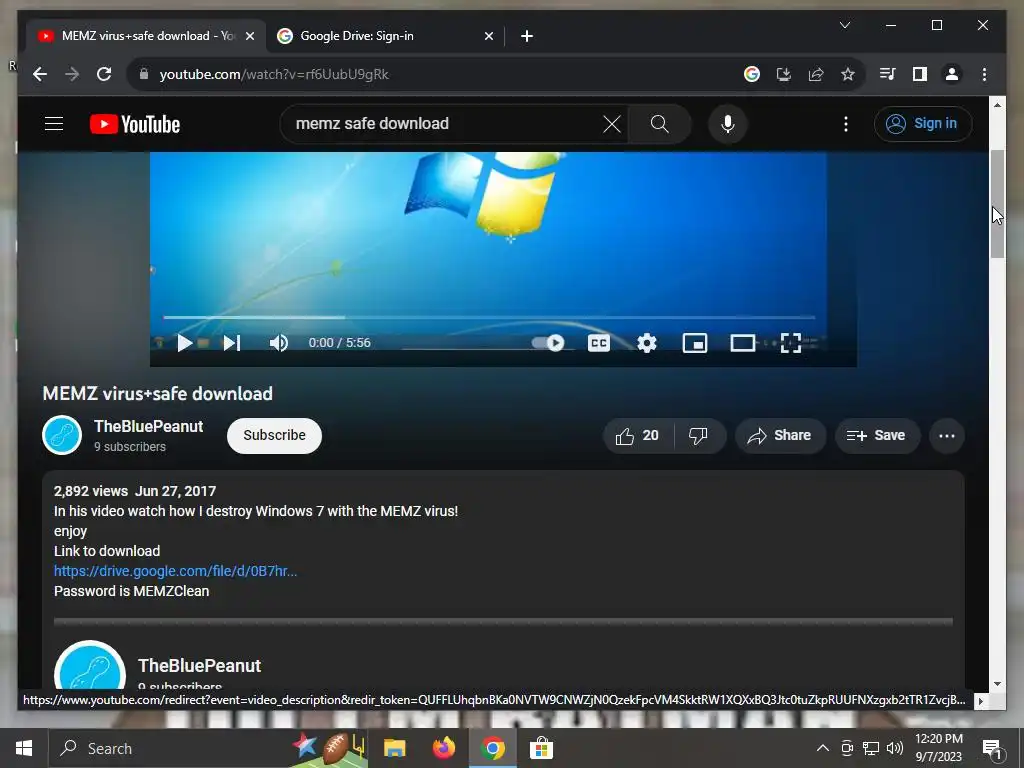The width and height of the screenshot is (1024, 768).
Task: Go to YouTube home via logo
Action: point(135,124)
